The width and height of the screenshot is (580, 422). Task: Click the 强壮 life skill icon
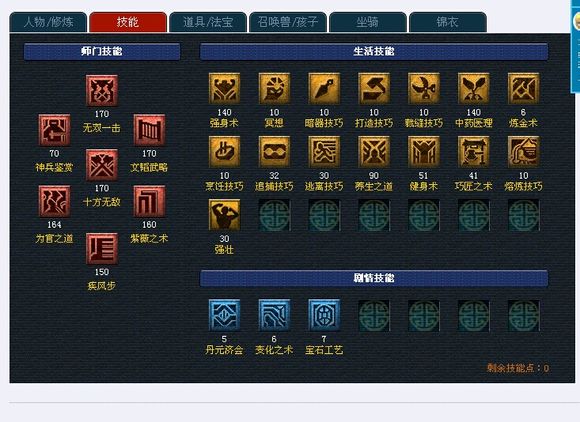tap(224, 215)
